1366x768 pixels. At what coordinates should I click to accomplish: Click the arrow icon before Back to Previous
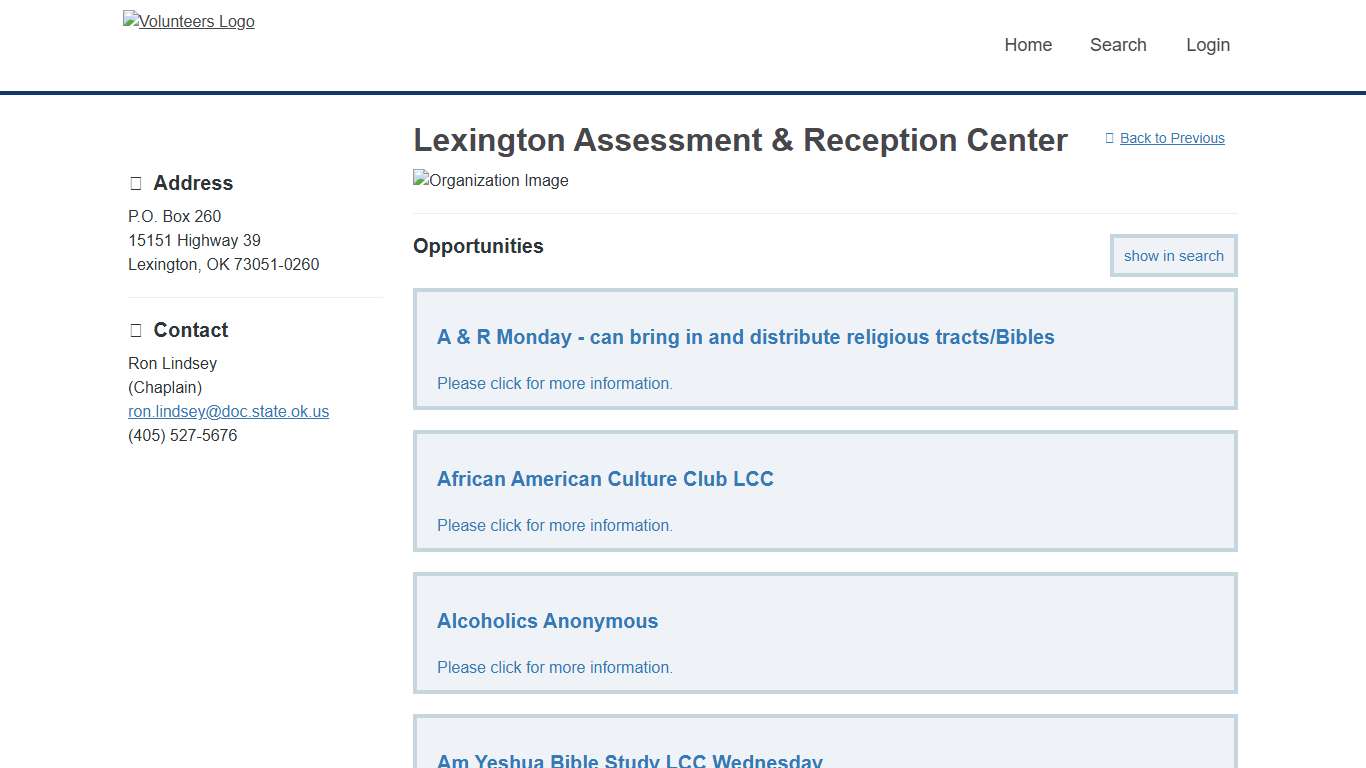1109,138
